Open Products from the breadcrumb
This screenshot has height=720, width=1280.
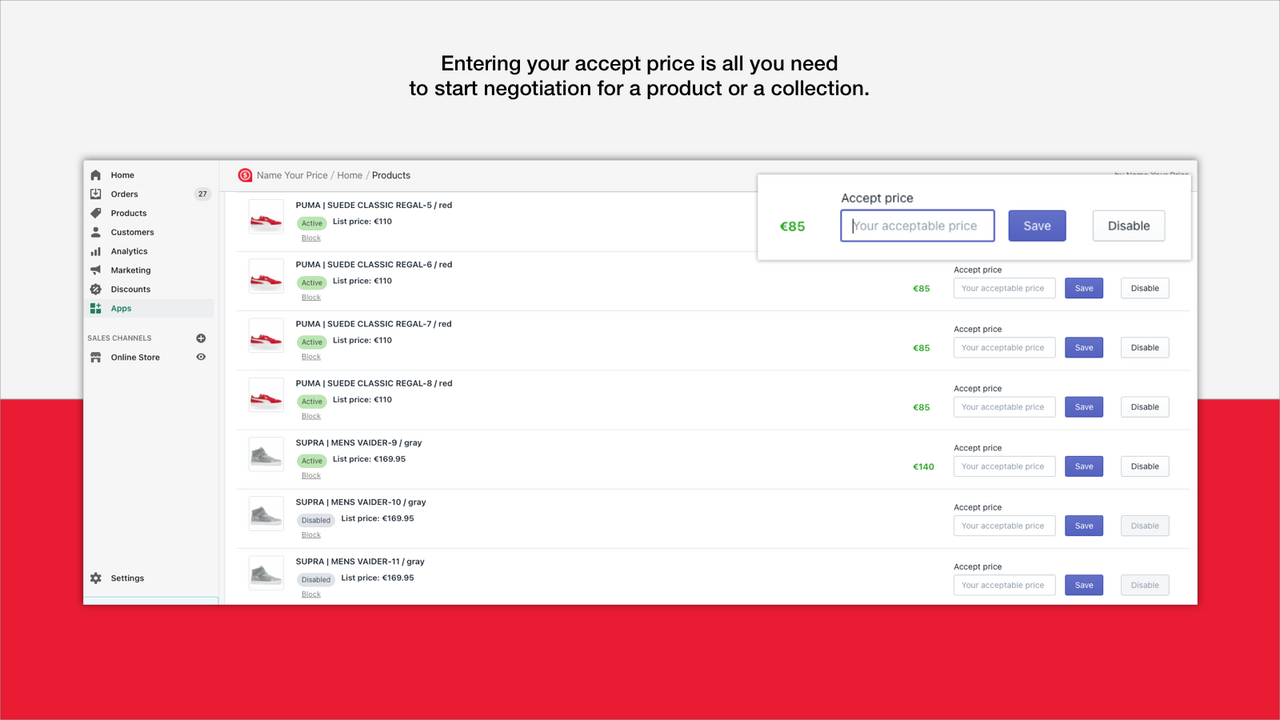click(391, 175)
